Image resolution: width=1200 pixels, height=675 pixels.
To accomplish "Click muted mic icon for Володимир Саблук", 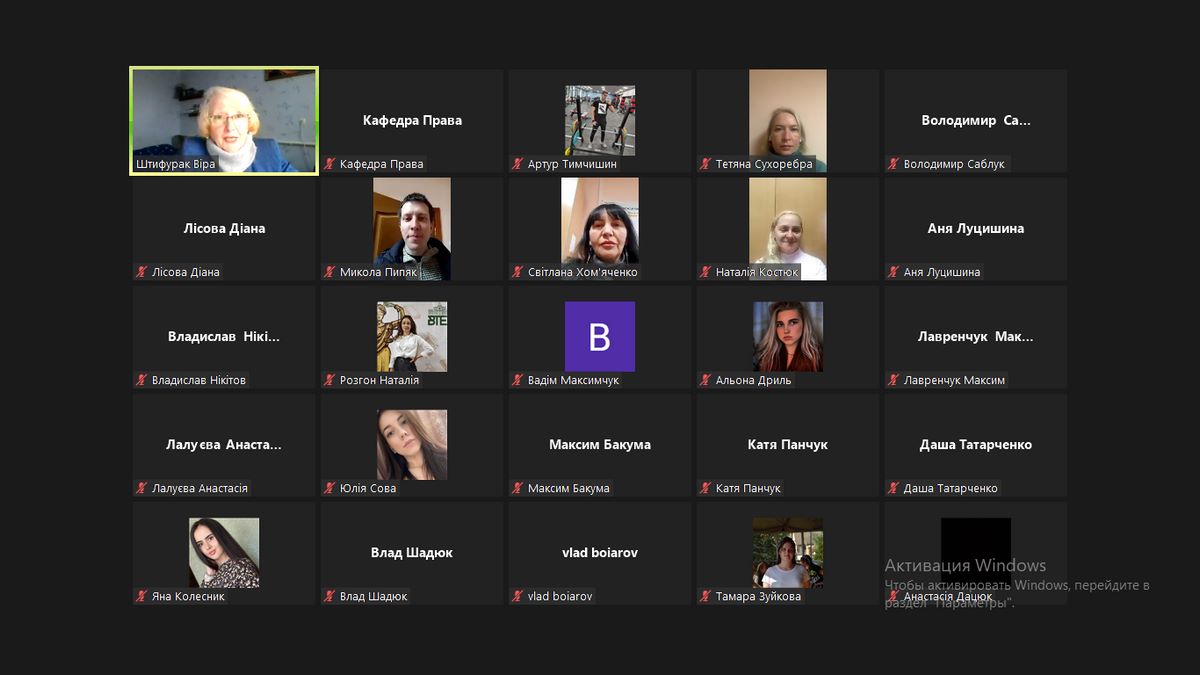I will click(x=894, y=164).
